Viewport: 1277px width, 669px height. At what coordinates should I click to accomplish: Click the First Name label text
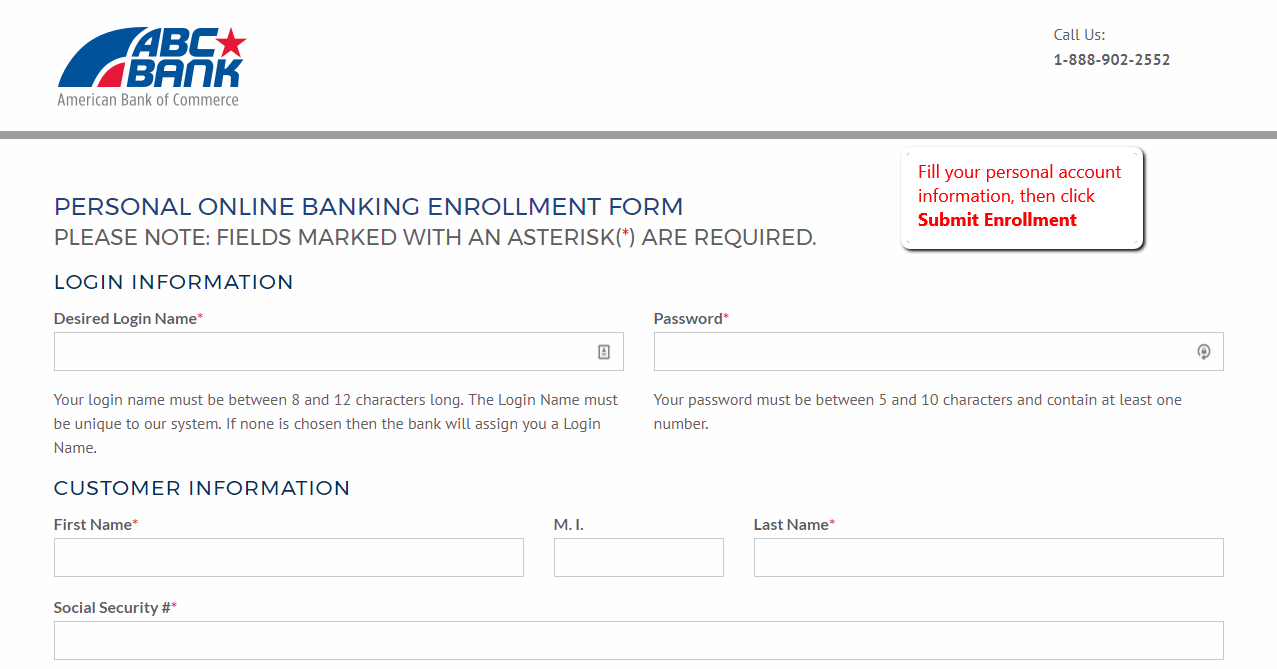point(90,524)
